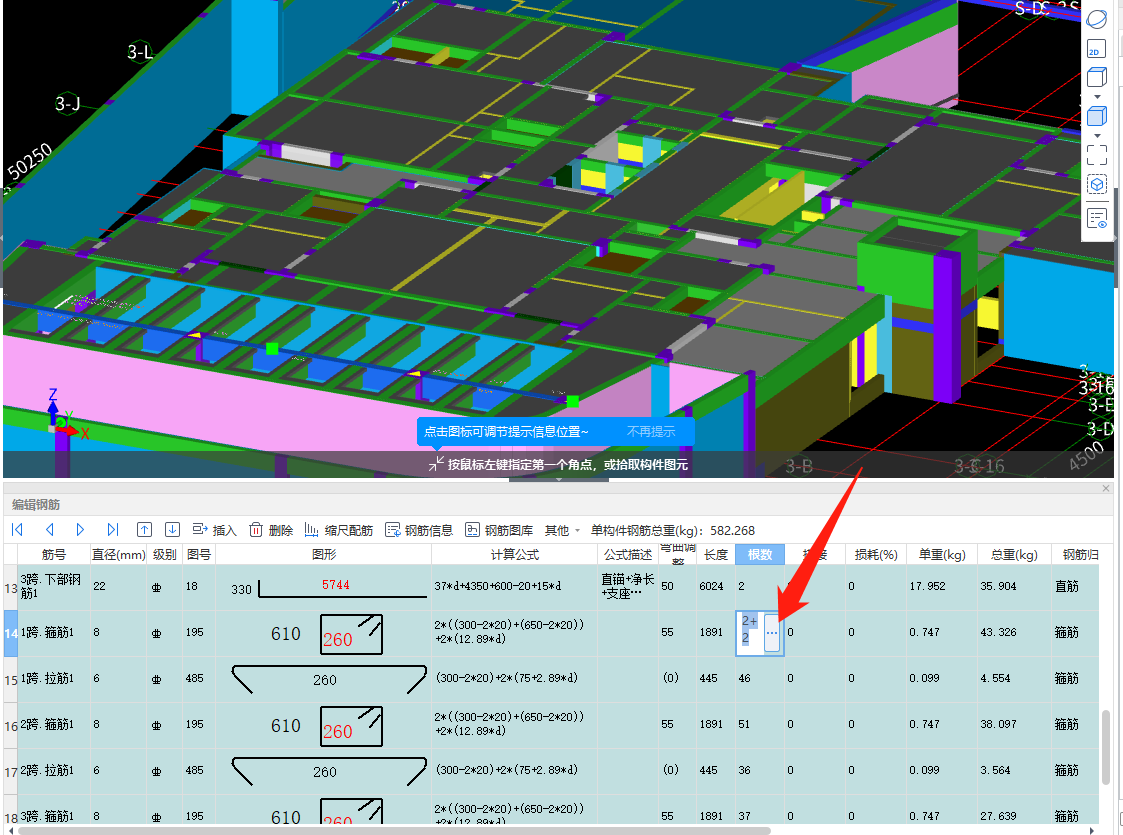Click the dashed rectangle full-screen icon
This screenshot has height=835, width=1123.
(x=1097, y=155)
